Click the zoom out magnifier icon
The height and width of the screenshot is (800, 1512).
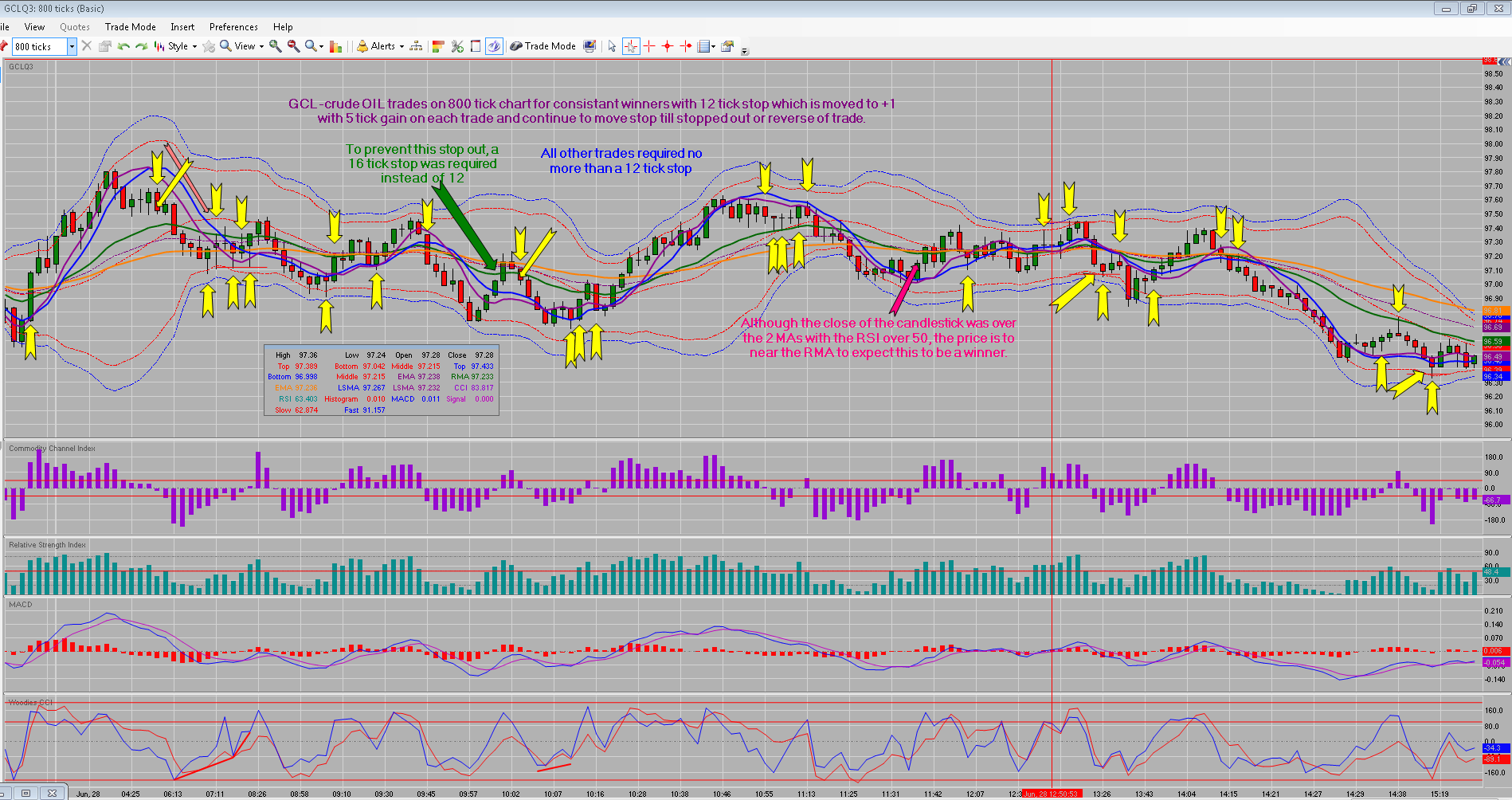coord(294,46)
